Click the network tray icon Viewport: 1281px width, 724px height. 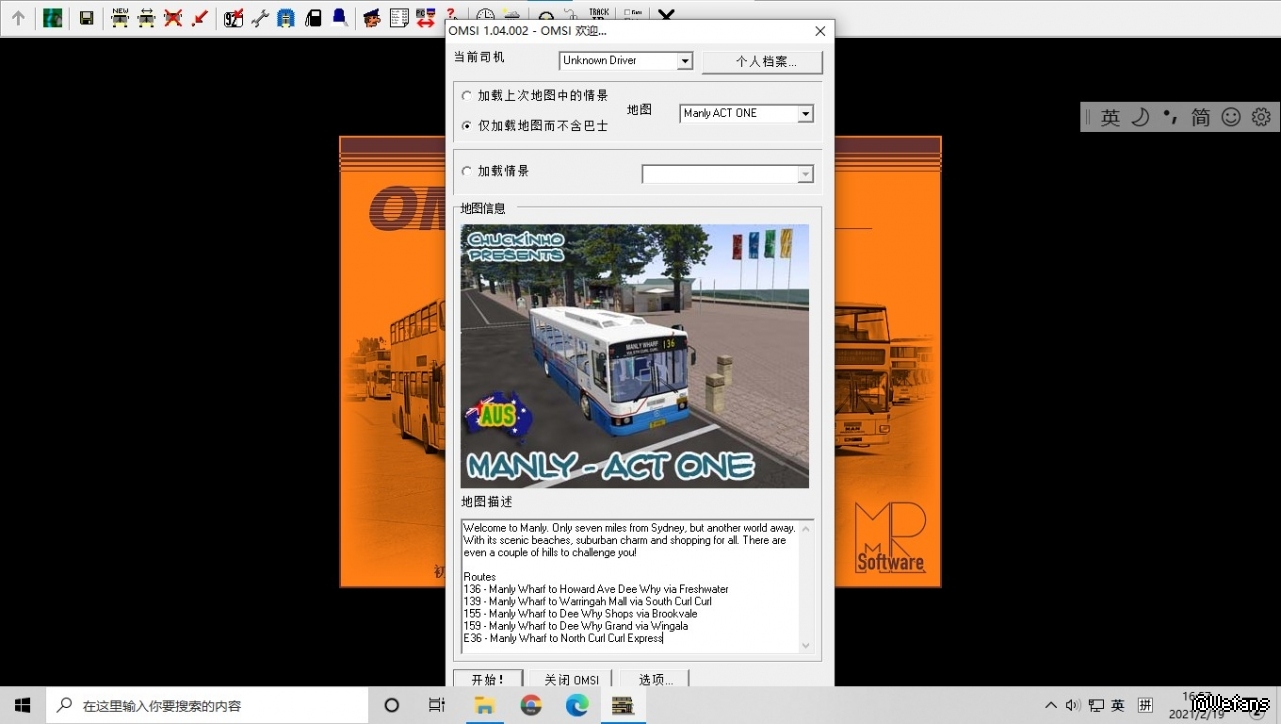pyautogui.click(x=1096, y=705)
